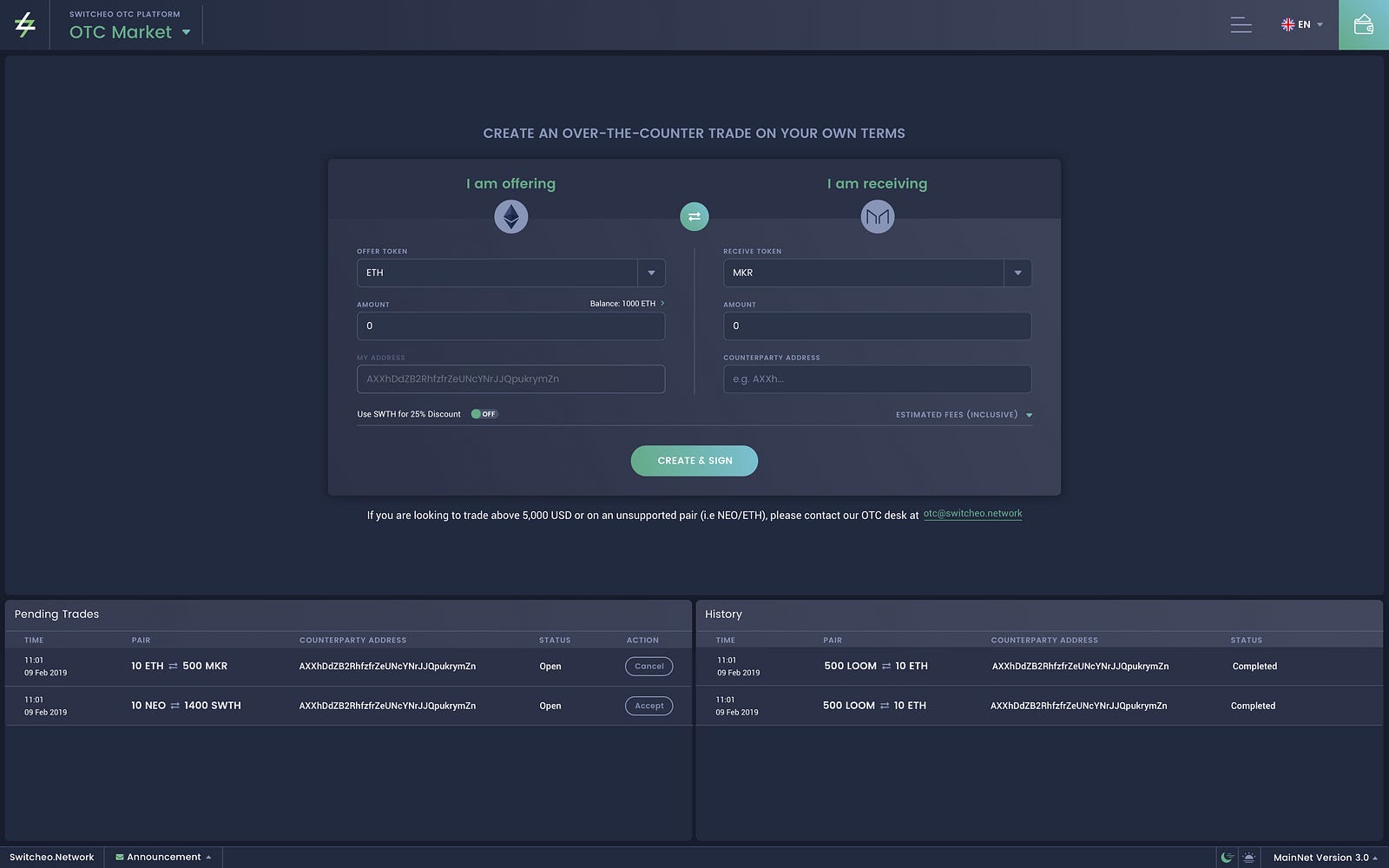The image size is (1389, 868).
Task: Toggle Use SWTH for 25% Discount switch
Action: coord(484,414)
